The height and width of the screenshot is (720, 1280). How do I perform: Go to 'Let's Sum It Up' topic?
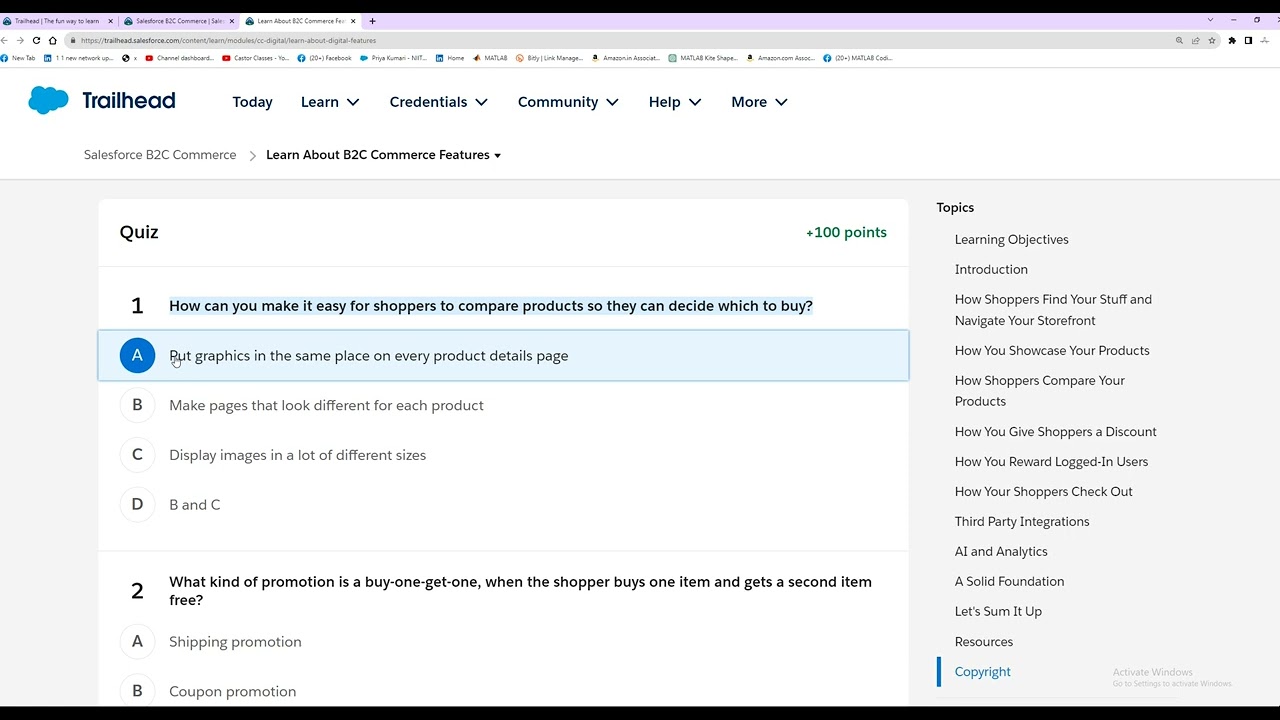pyautogui.click(x=998, y=611)
